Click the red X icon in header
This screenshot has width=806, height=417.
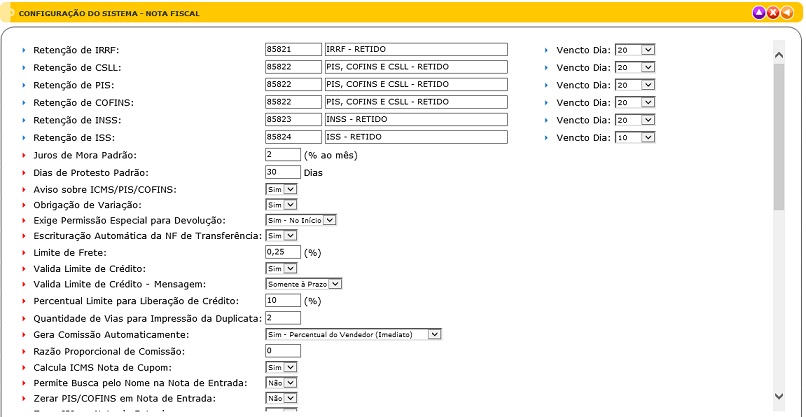tap(773, 12)
